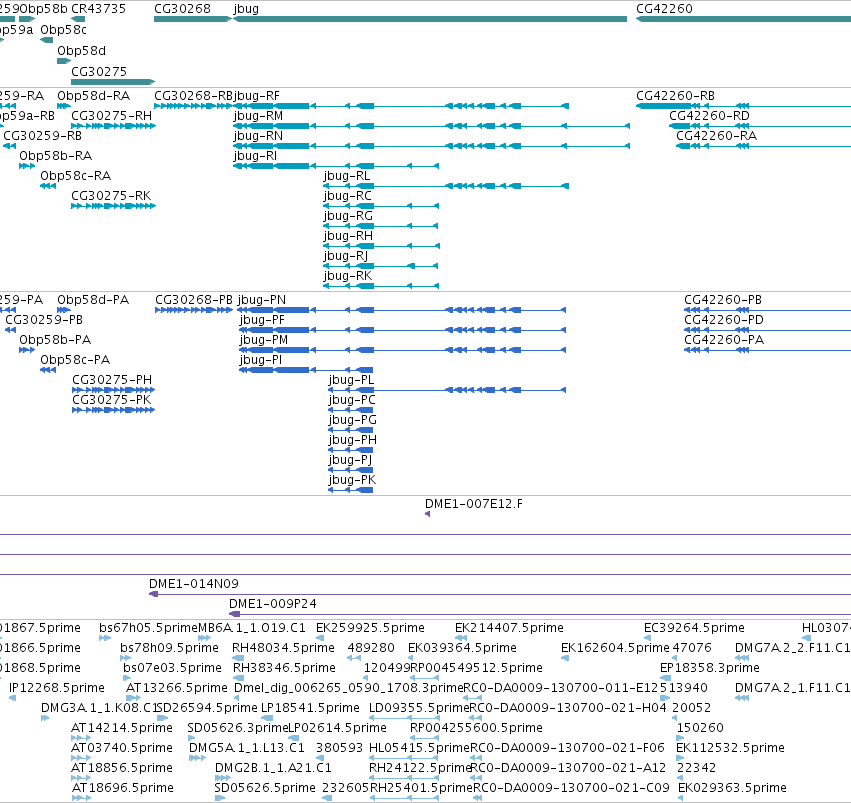Select the AT18696.5prime EST label
The image size is (851, 803).
[122, 788]
